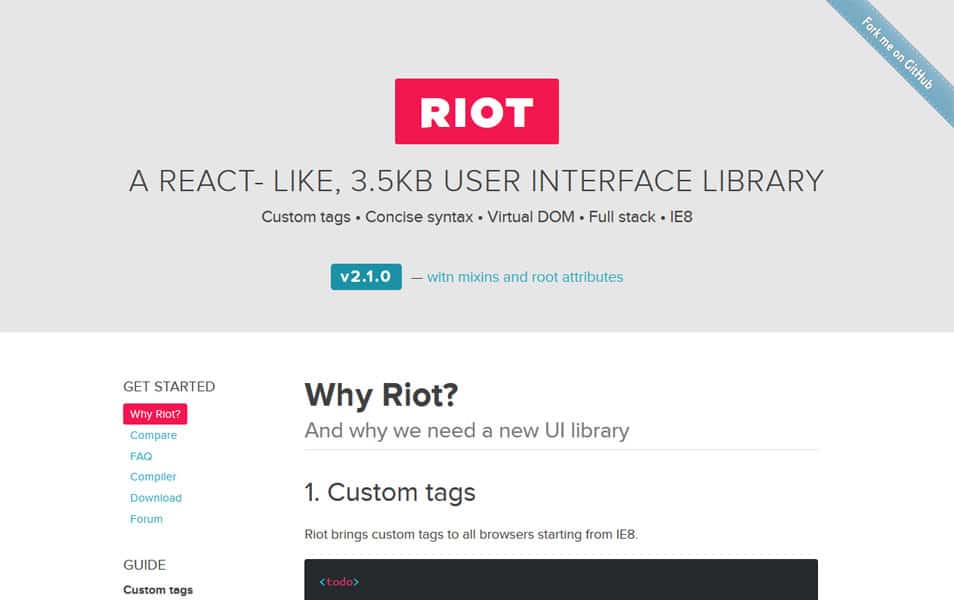The height and width of the screenshot is (600, 954).
Task: Click the 'Riot brings custom tags' sentence
Action: pos(471,534)
